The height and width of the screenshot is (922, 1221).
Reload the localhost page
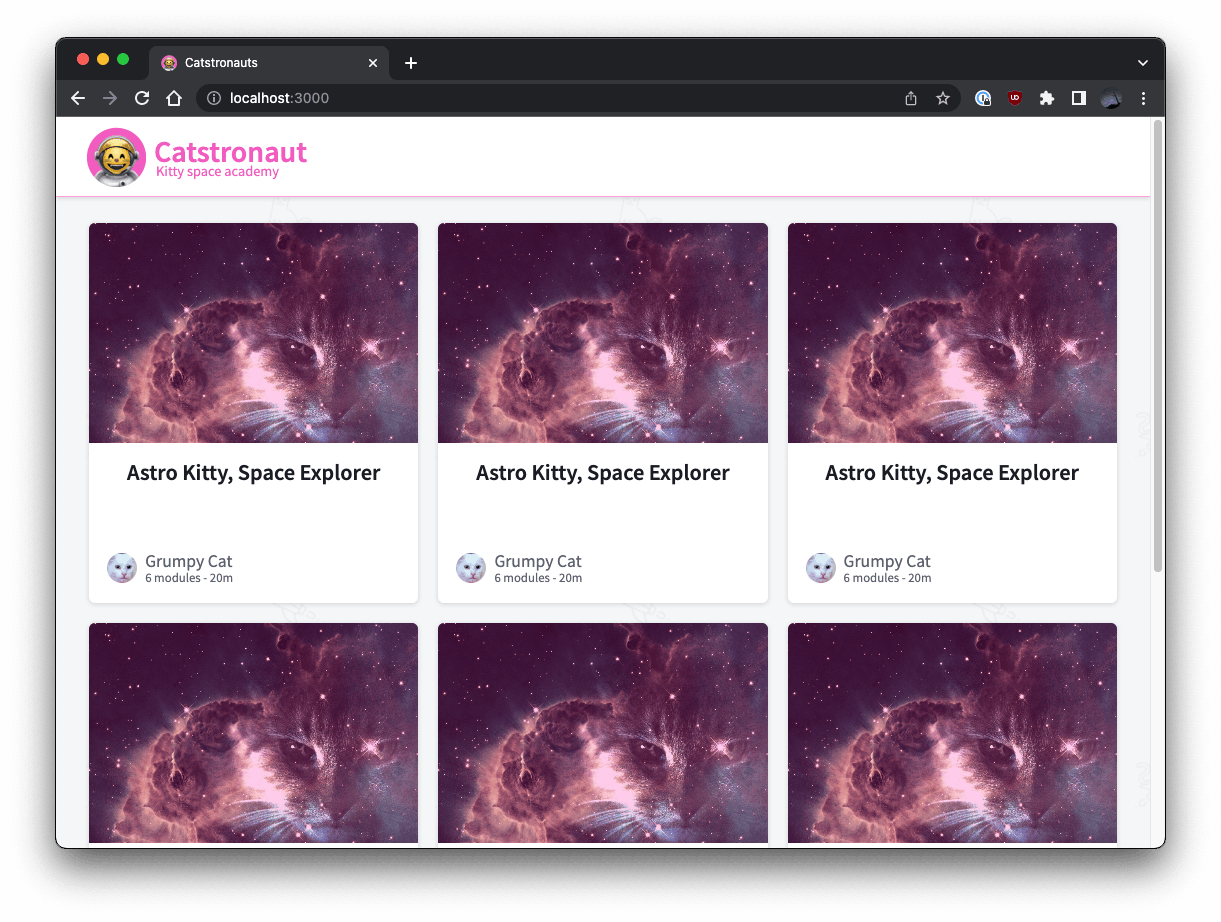tap(142, 98)
